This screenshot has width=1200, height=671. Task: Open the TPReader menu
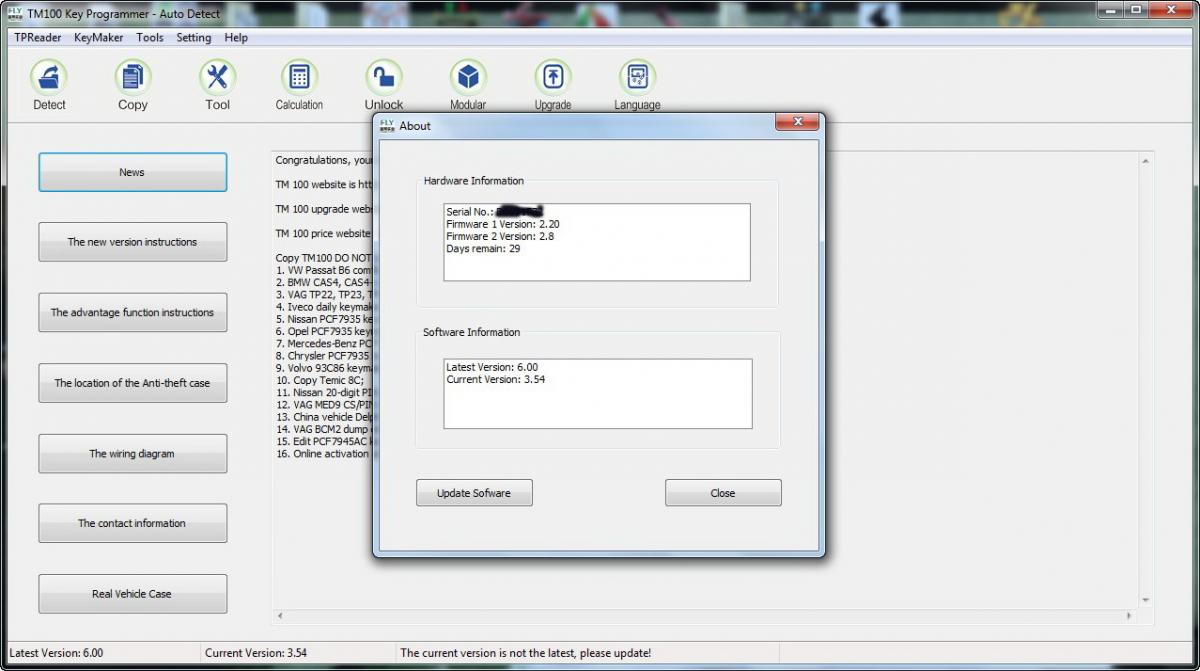click(x=38, y=37)
